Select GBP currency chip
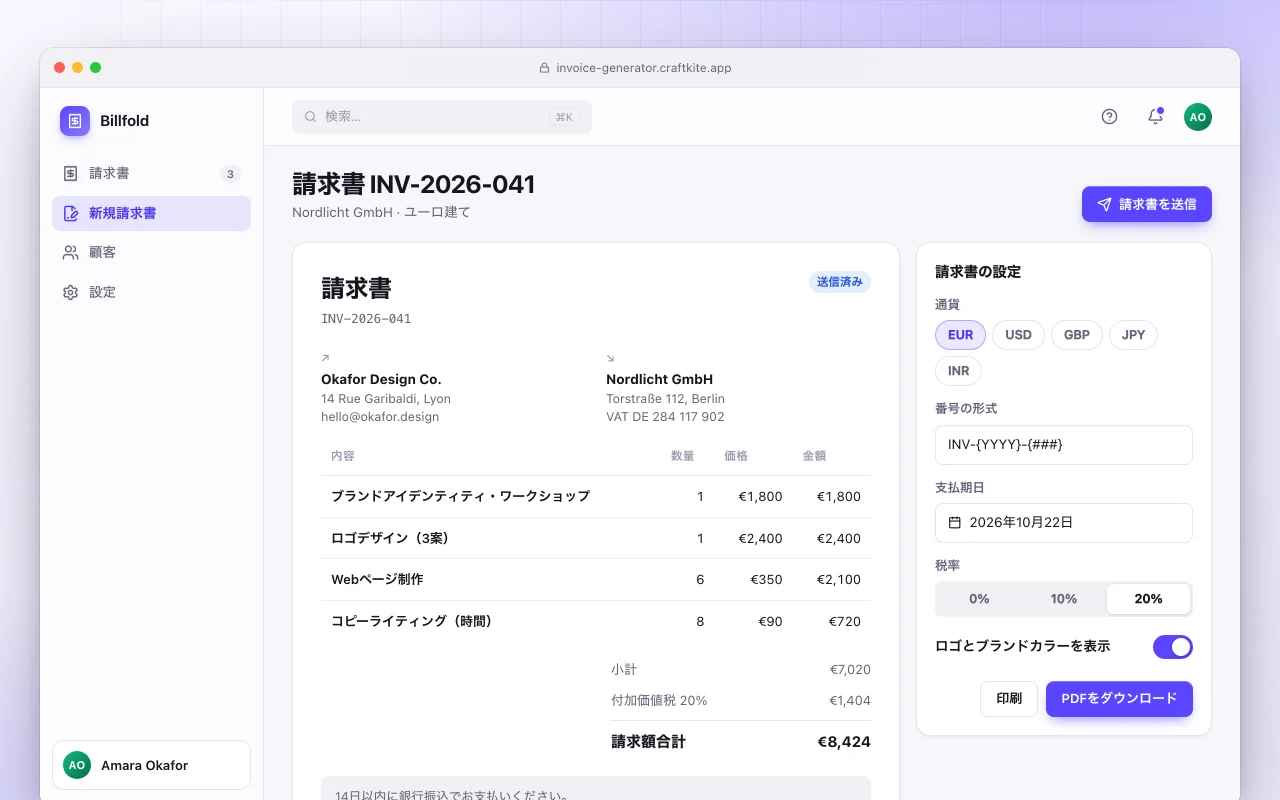 1077,335
